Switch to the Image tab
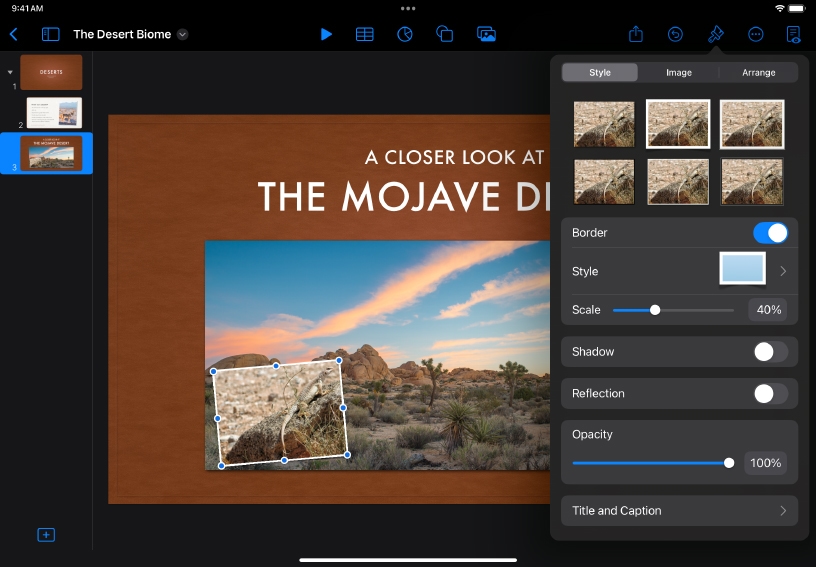This screenshot has width=816, height=567. (x=679, y=72)
